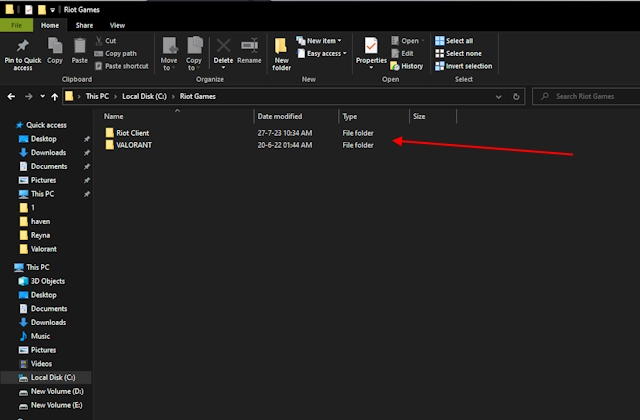Expand the address bar history dropdown
Image resolution: width=640 pixels, height=420 pixels.
point(498,97)
